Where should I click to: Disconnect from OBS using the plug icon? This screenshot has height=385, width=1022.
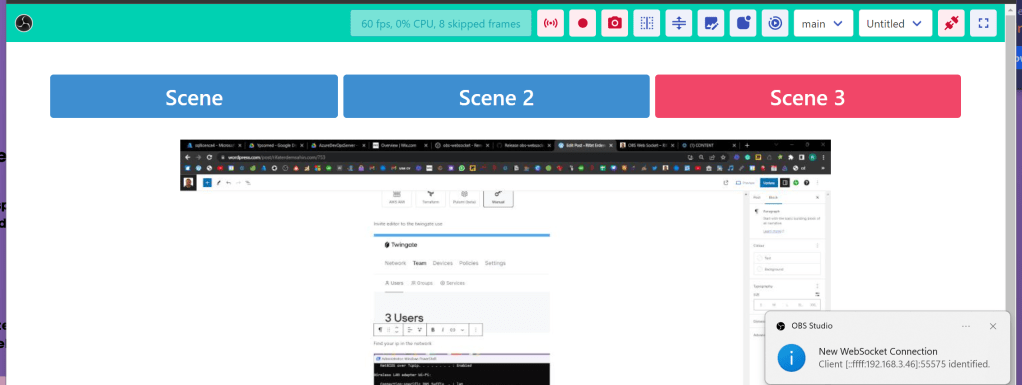pos(952,23)
